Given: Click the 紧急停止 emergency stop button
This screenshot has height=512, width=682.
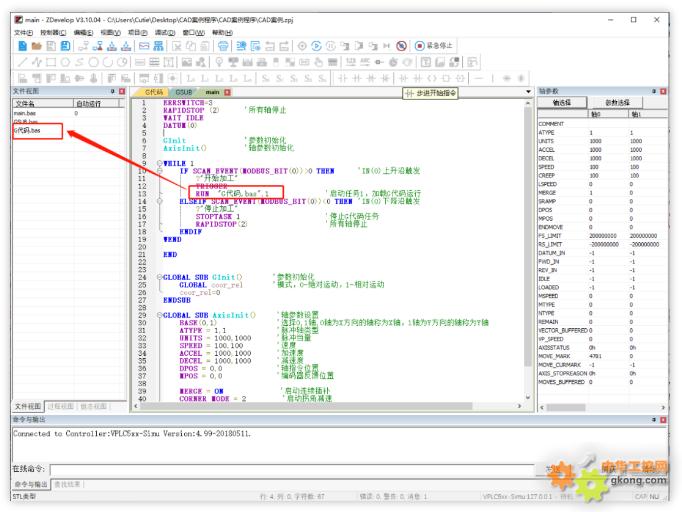Looking at the screenshot, I should coord(434,46).
